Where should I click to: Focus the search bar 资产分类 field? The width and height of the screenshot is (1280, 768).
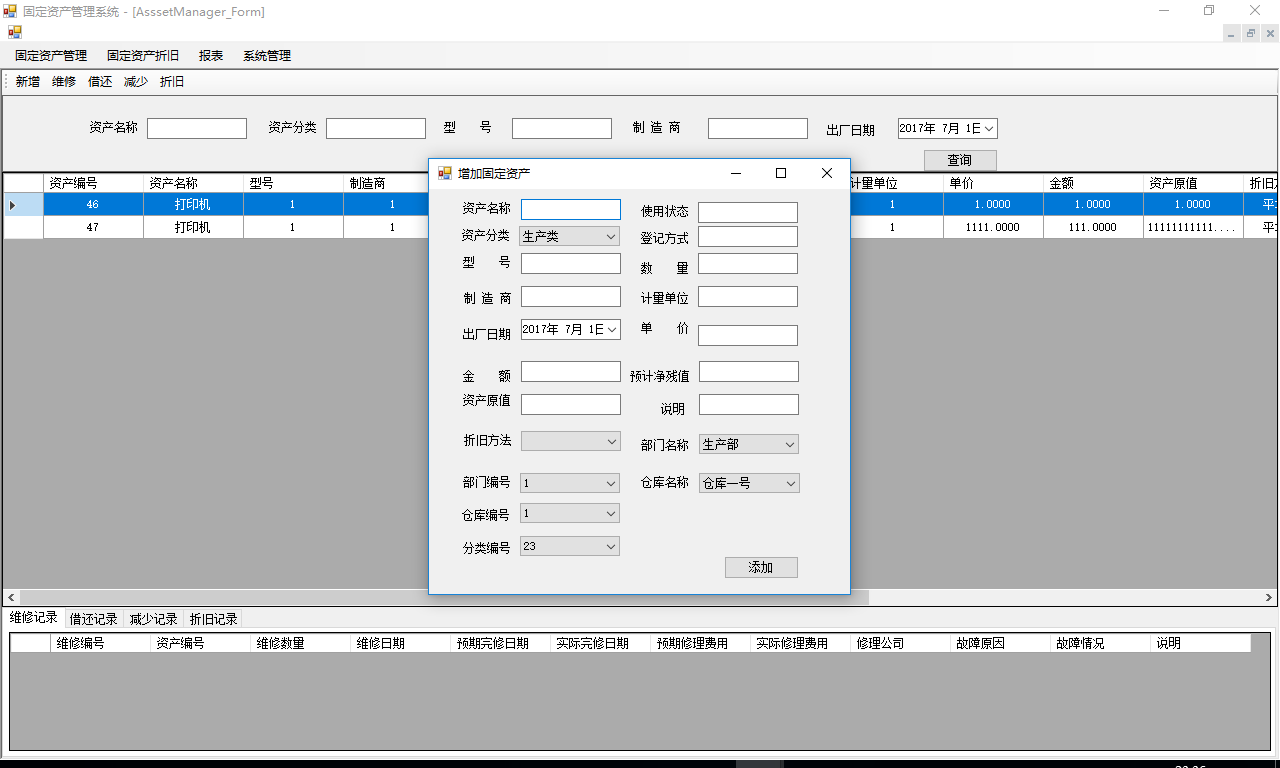[x=376, y=128]
